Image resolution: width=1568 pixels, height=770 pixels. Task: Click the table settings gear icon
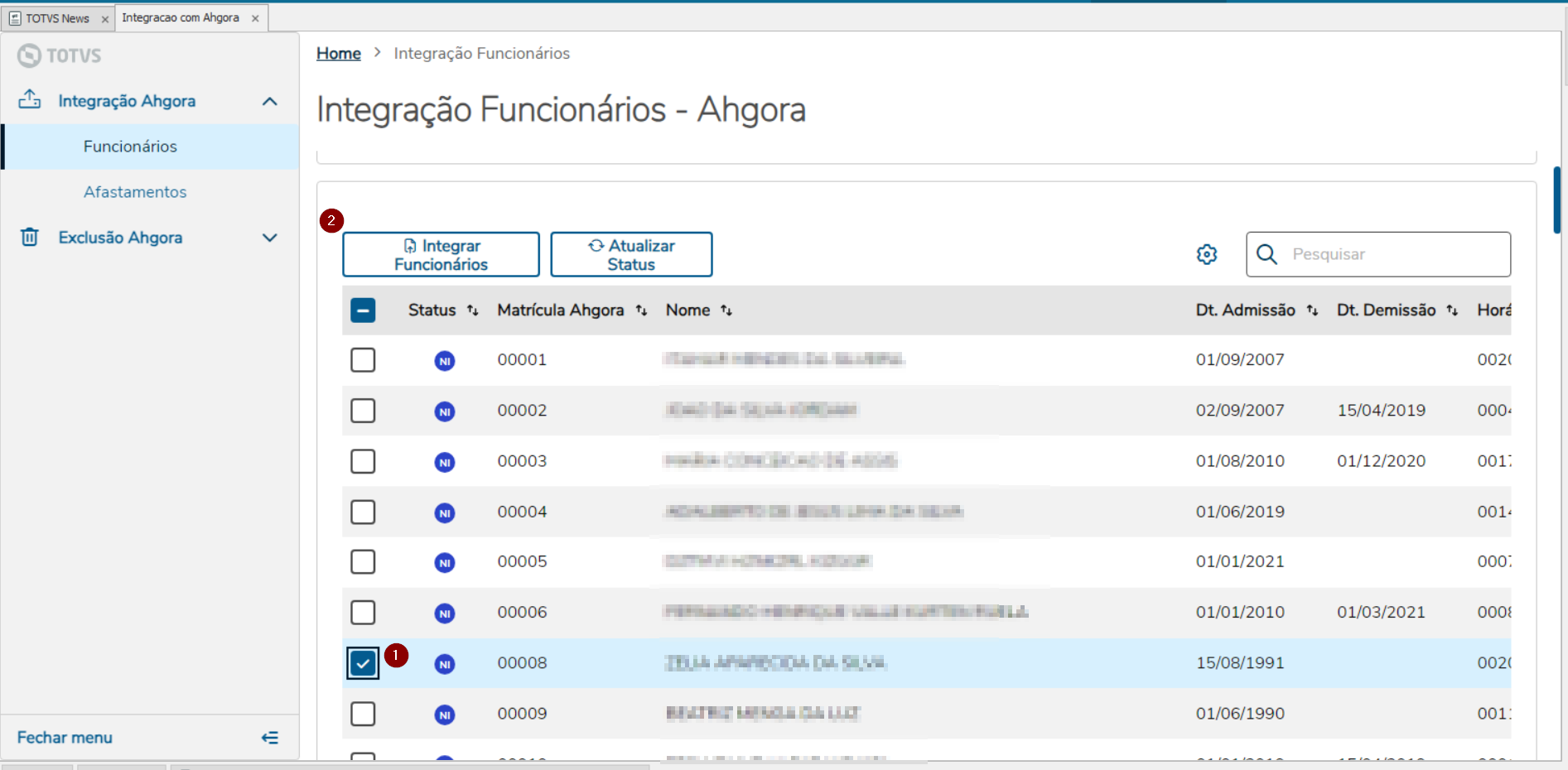[1207, 254]
